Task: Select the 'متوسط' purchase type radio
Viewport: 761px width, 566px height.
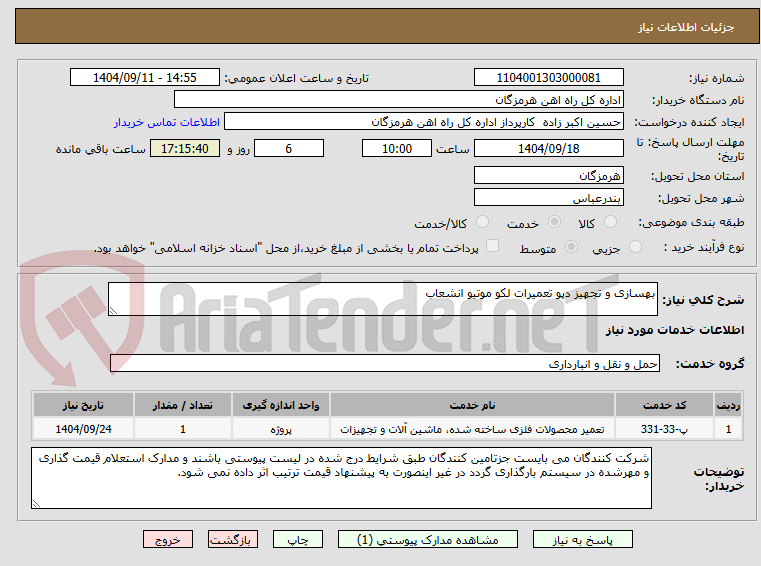Action: (571, 247)
